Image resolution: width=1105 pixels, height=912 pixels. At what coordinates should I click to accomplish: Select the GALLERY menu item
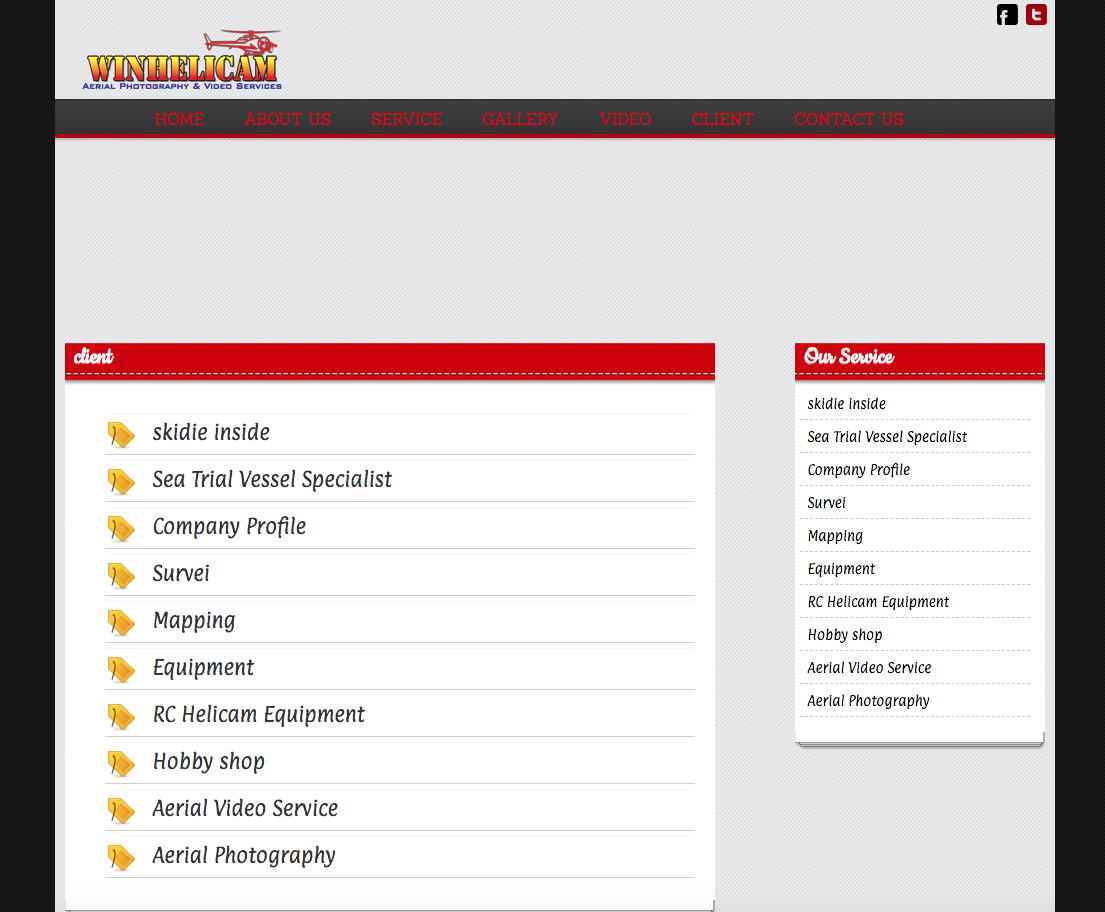(520, 119)
